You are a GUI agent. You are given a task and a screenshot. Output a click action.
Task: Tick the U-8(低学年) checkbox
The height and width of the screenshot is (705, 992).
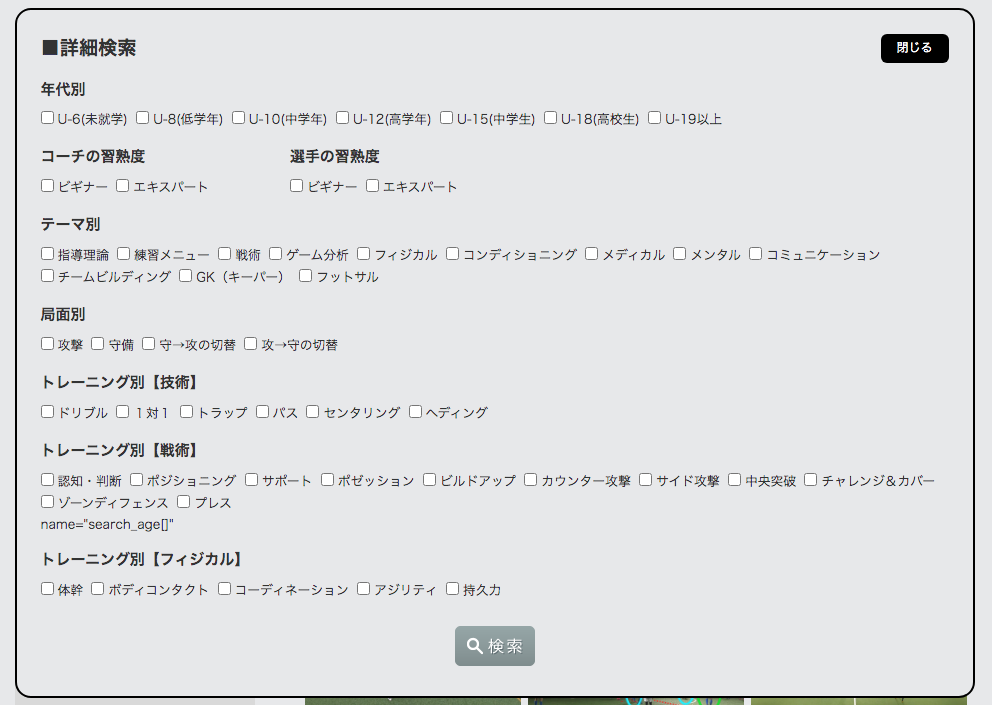142,118
